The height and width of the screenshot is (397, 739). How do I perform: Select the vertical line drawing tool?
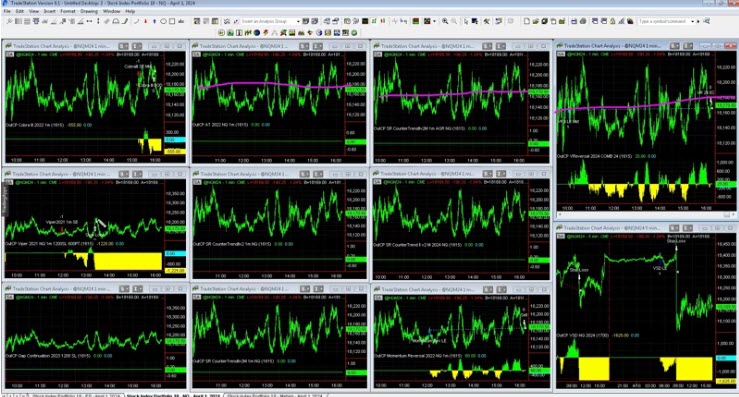(98, 21)
